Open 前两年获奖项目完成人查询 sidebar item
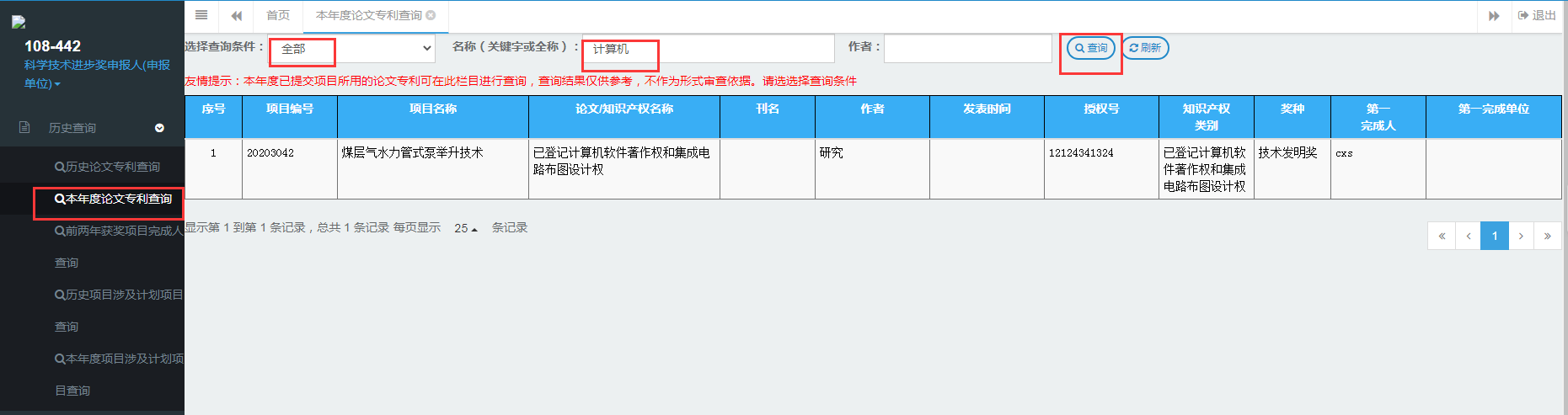1568x415 pixels. click(x=118, y=246)
